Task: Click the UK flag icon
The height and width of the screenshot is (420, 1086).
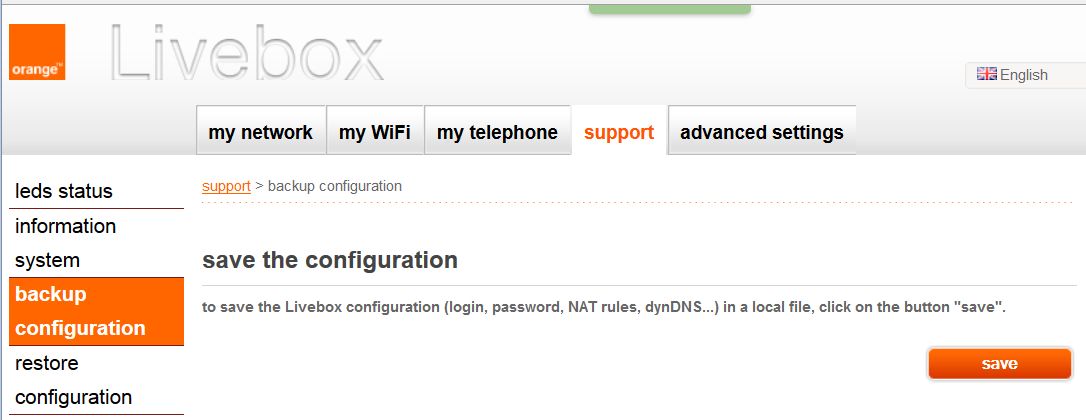Action: (987, 74)
